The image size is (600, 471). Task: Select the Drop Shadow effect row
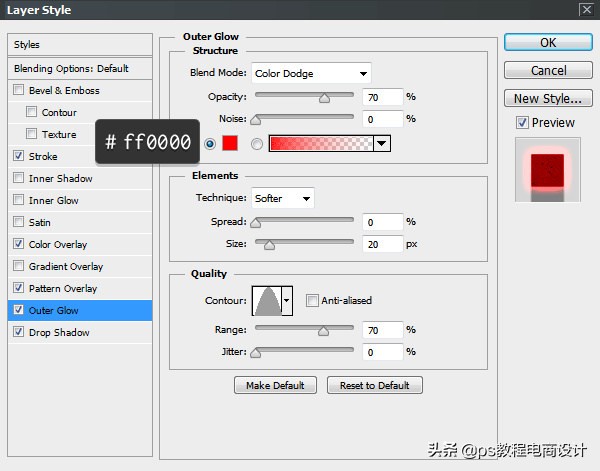80,332
